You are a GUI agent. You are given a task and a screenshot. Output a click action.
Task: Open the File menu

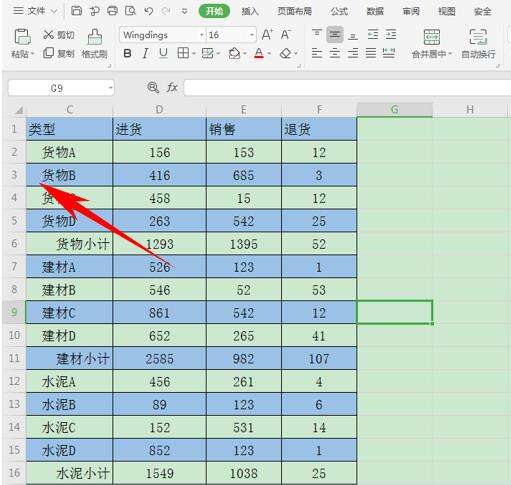[34, 11]
